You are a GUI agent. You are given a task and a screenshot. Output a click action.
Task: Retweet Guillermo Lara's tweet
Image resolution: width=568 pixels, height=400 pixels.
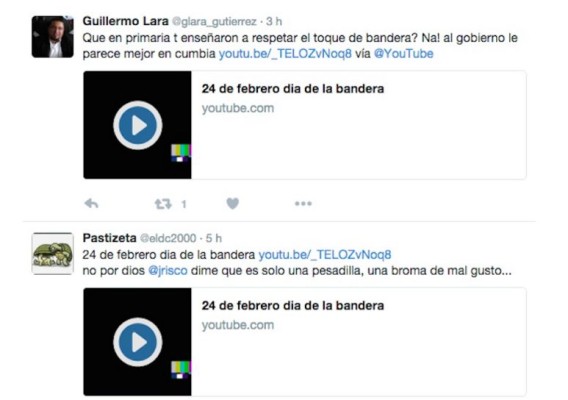click(163, 204)
